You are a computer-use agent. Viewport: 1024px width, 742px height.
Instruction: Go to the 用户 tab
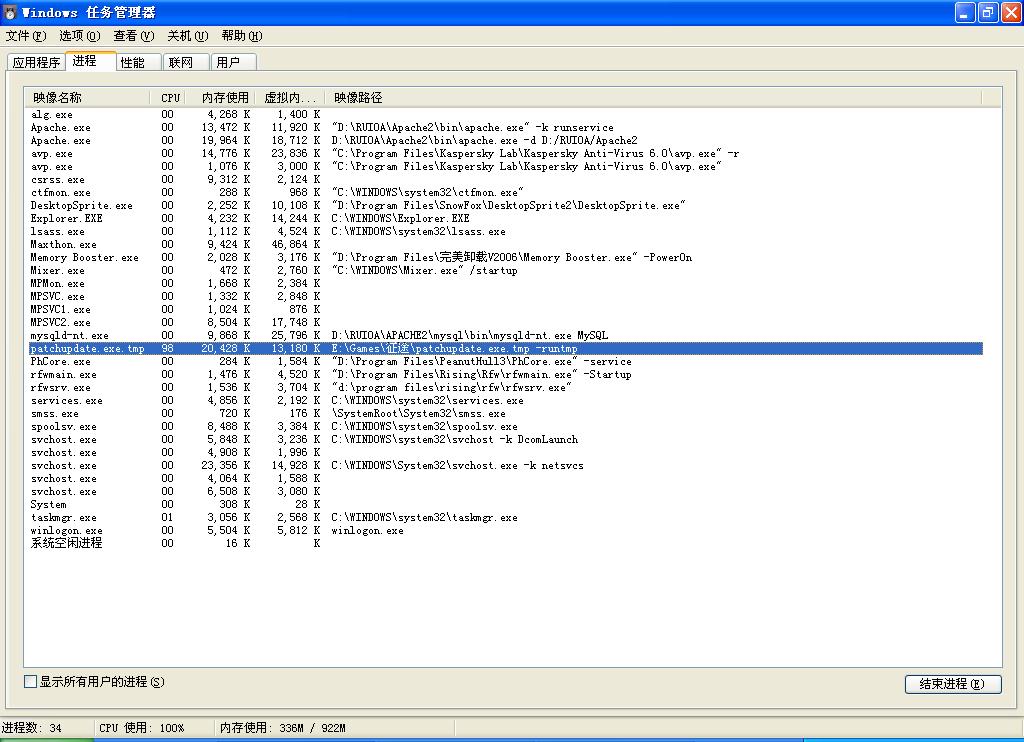point(234,62)
